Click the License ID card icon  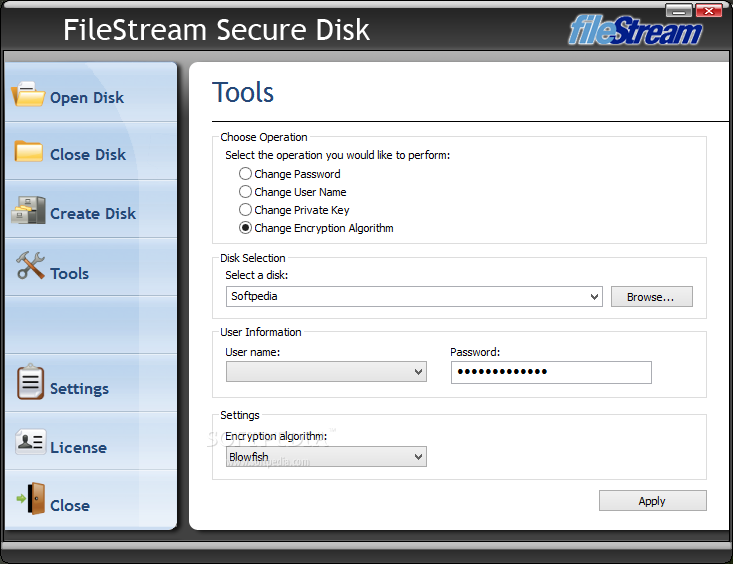point(30,442)
